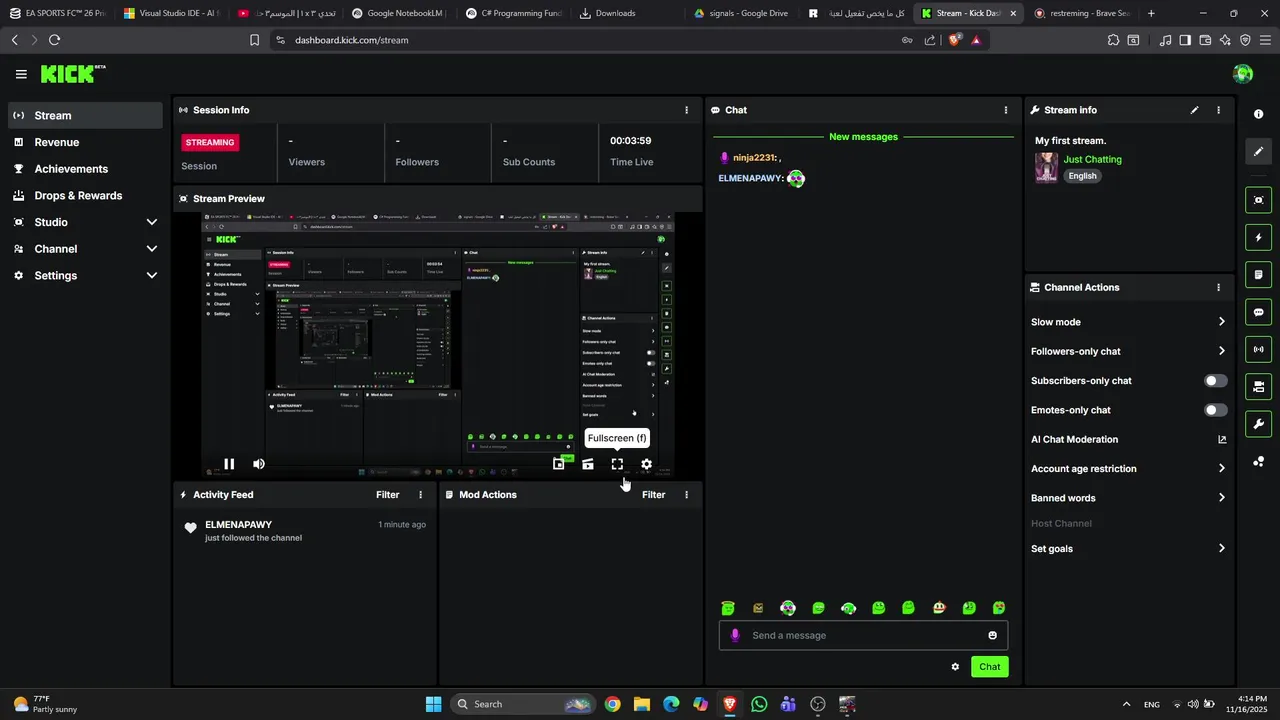Click the purple identity icon in message box
Image resolution: width=1280 pixels, height=720 pixels.
(736, 635)
